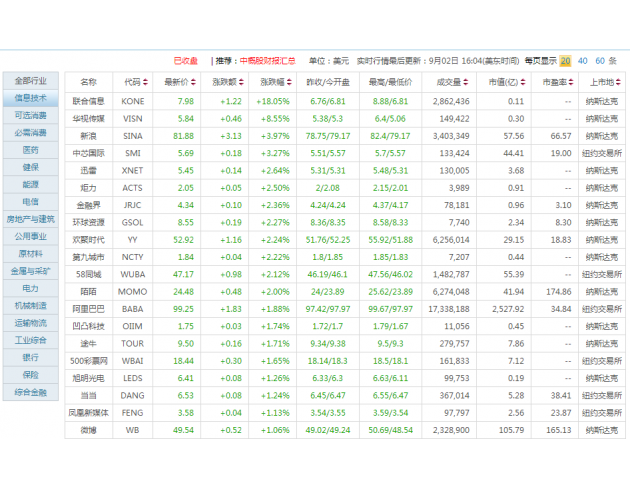
Task: Click ticker code SINA
Action: [133, 136]
